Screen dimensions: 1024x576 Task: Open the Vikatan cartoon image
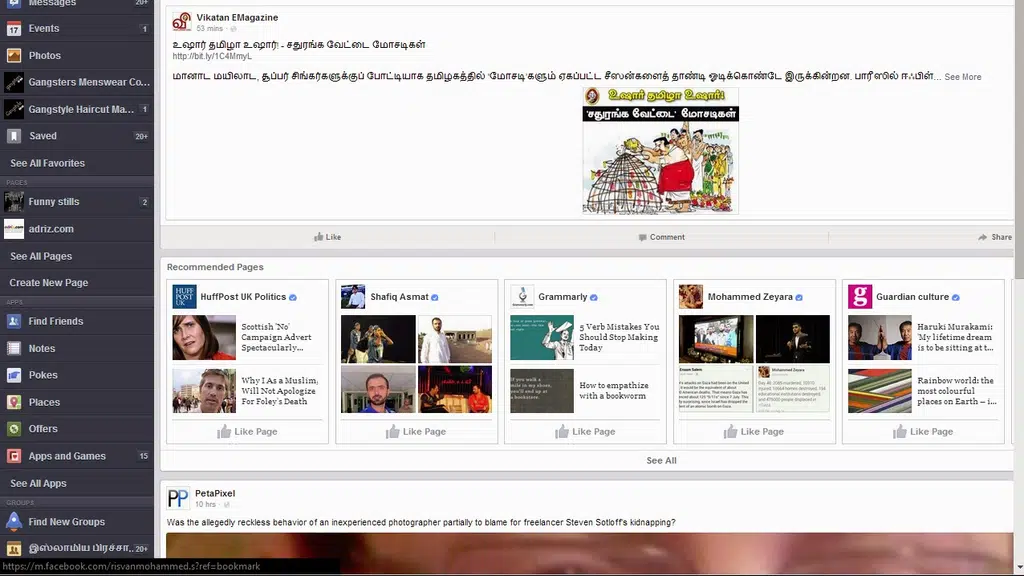[660, 151]
